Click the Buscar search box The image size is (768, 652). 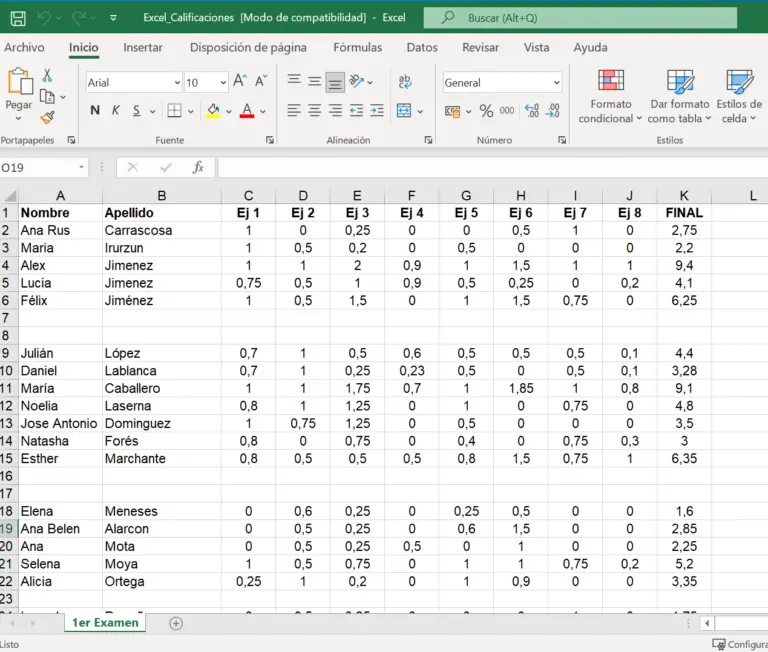point(580,18)
